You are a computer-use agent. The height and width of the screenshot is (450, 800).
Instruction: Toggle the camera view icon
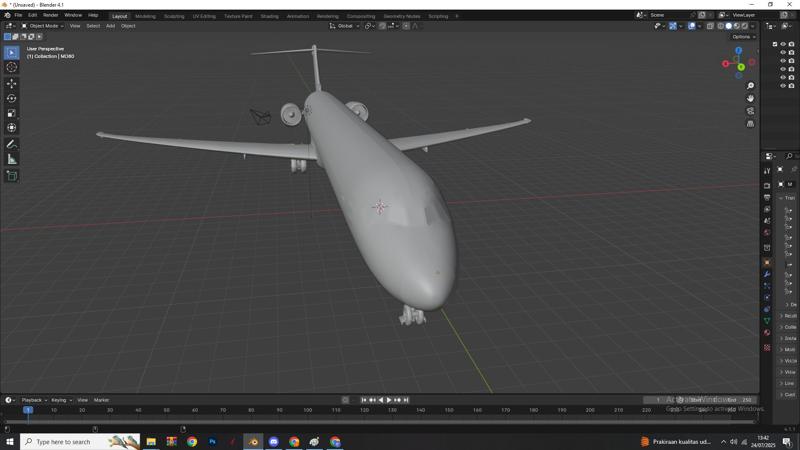750,111
